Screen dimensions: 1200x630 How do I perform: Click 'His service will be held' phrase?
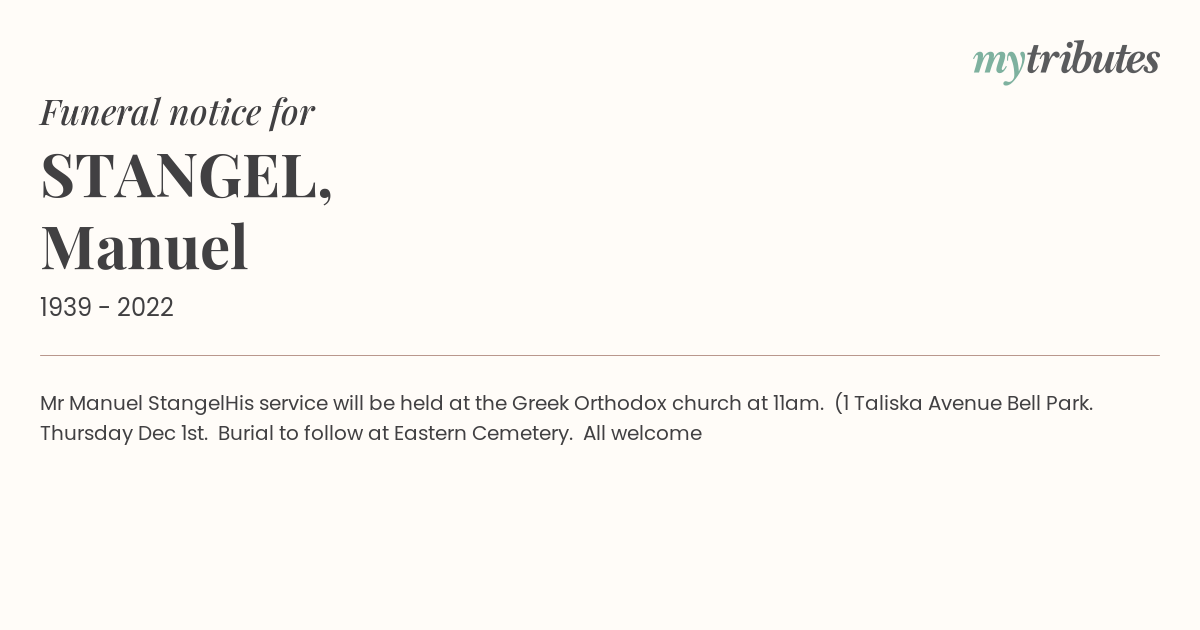pyautogui.click(x=333, y=403)
